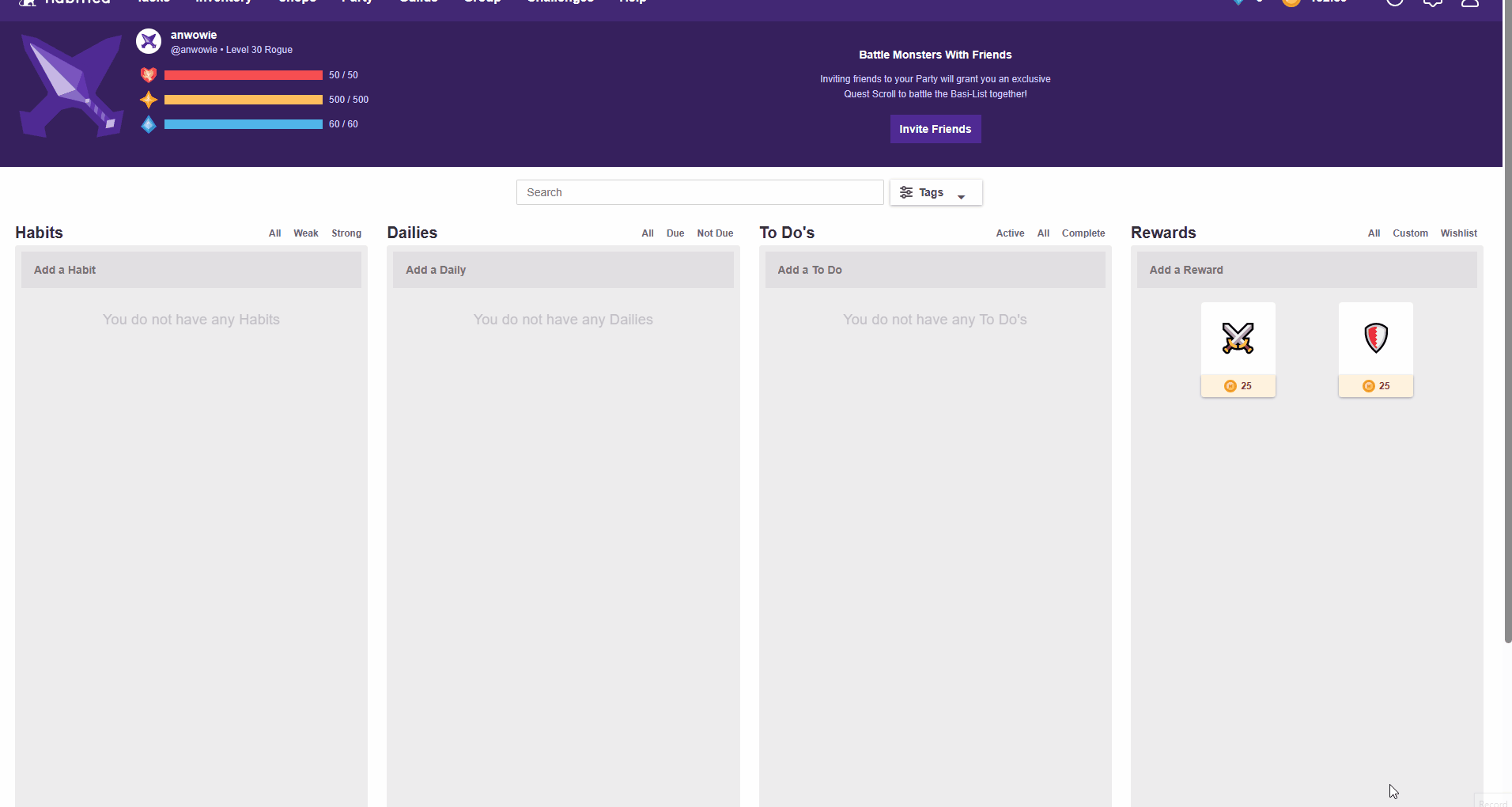Viewport: 1512px width, 807px height.
Task: Expand the Tags dropdown arrow
Action: [962, 196]
